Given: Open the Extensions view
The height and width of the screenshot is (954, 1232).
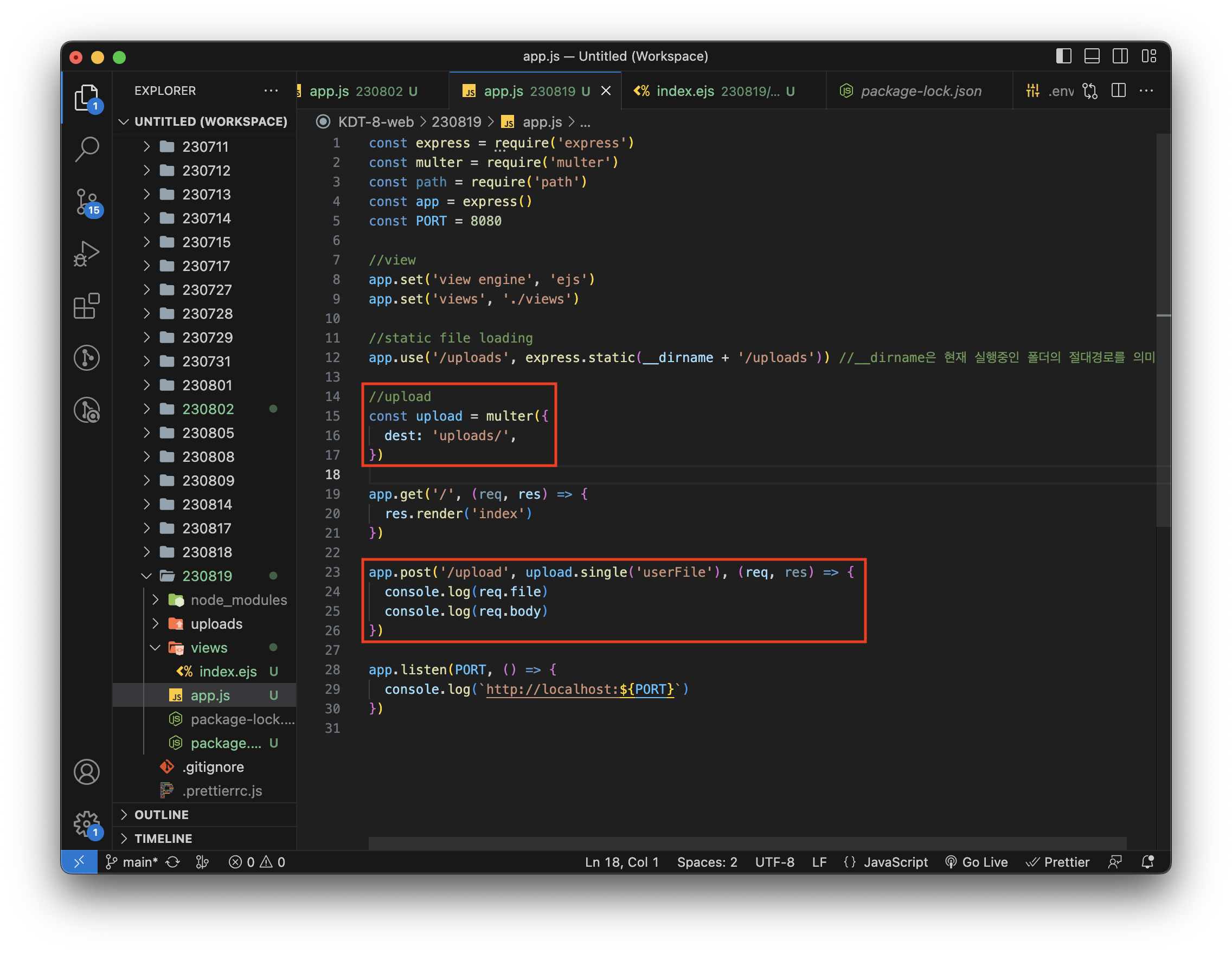Looking at the screenshot, I should click(87, 306).
